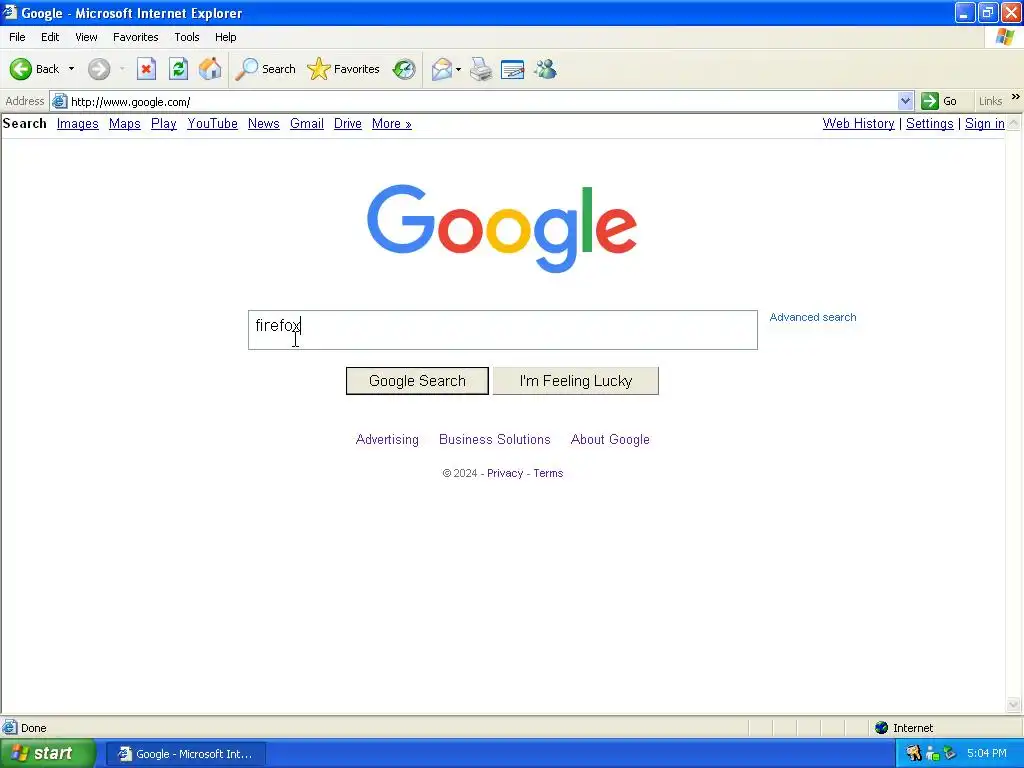The image size is (1024, 768).
Task: Open the Terms link
Action: click(548, 473)
